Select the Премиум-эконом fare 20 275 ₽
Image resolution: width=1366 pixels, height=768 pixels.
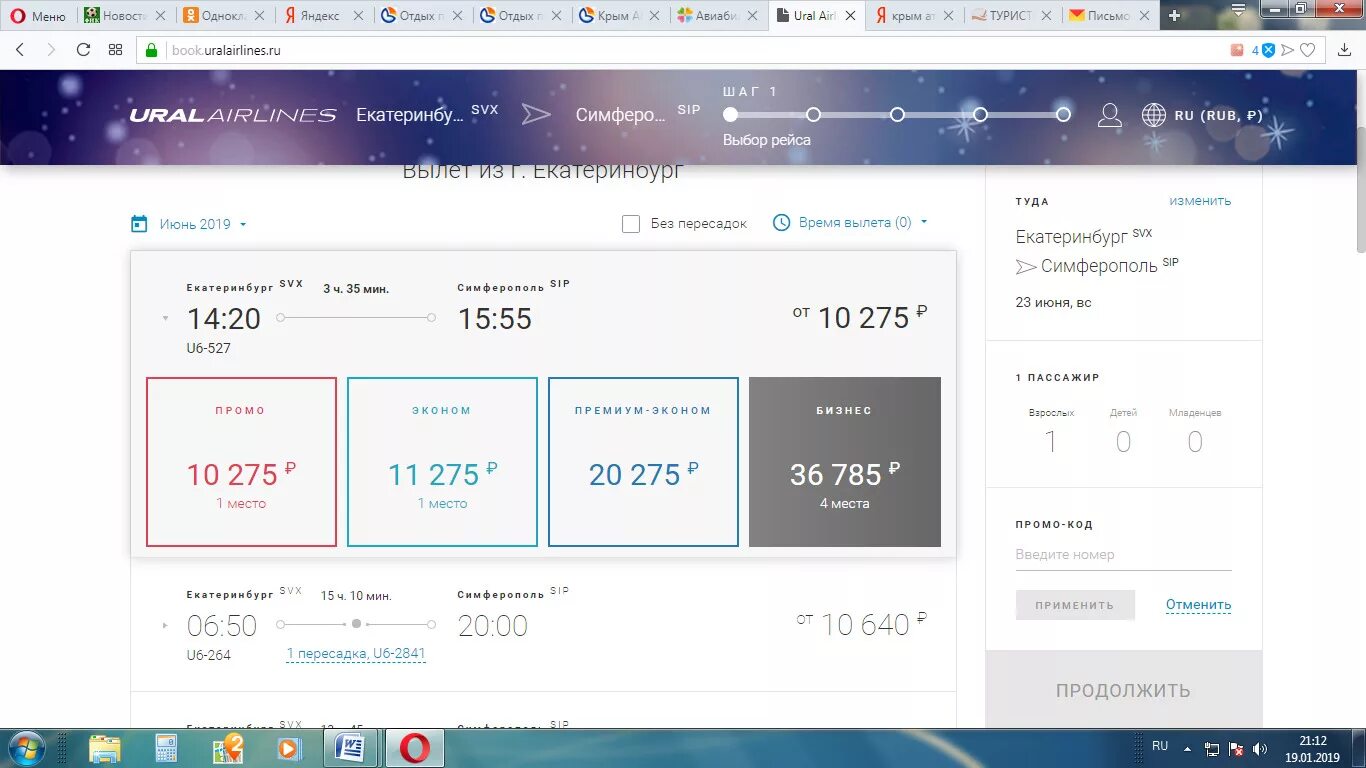click(x=643, y=462)
